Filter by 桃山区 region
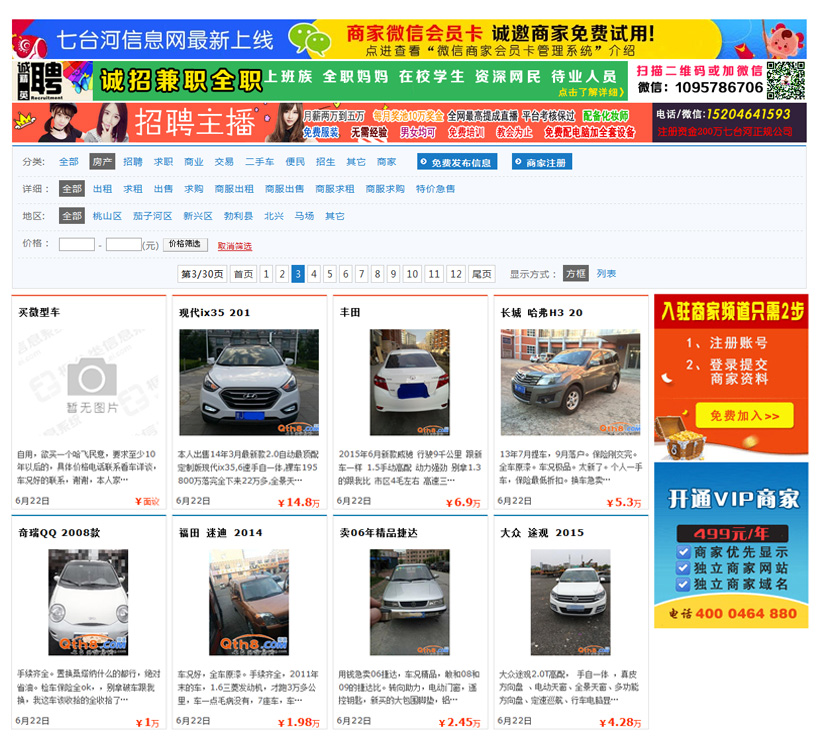The height and width of the screenshot is (750, 820). coord(107,216)
